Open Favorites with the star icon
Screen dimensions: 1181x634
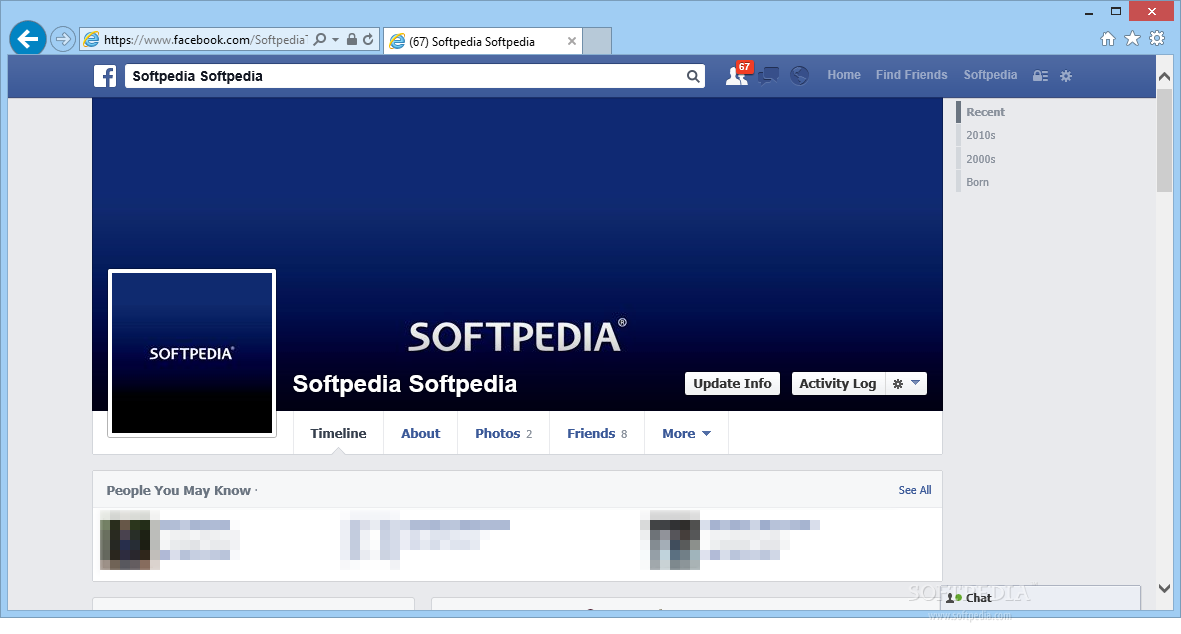(1132, 38)
